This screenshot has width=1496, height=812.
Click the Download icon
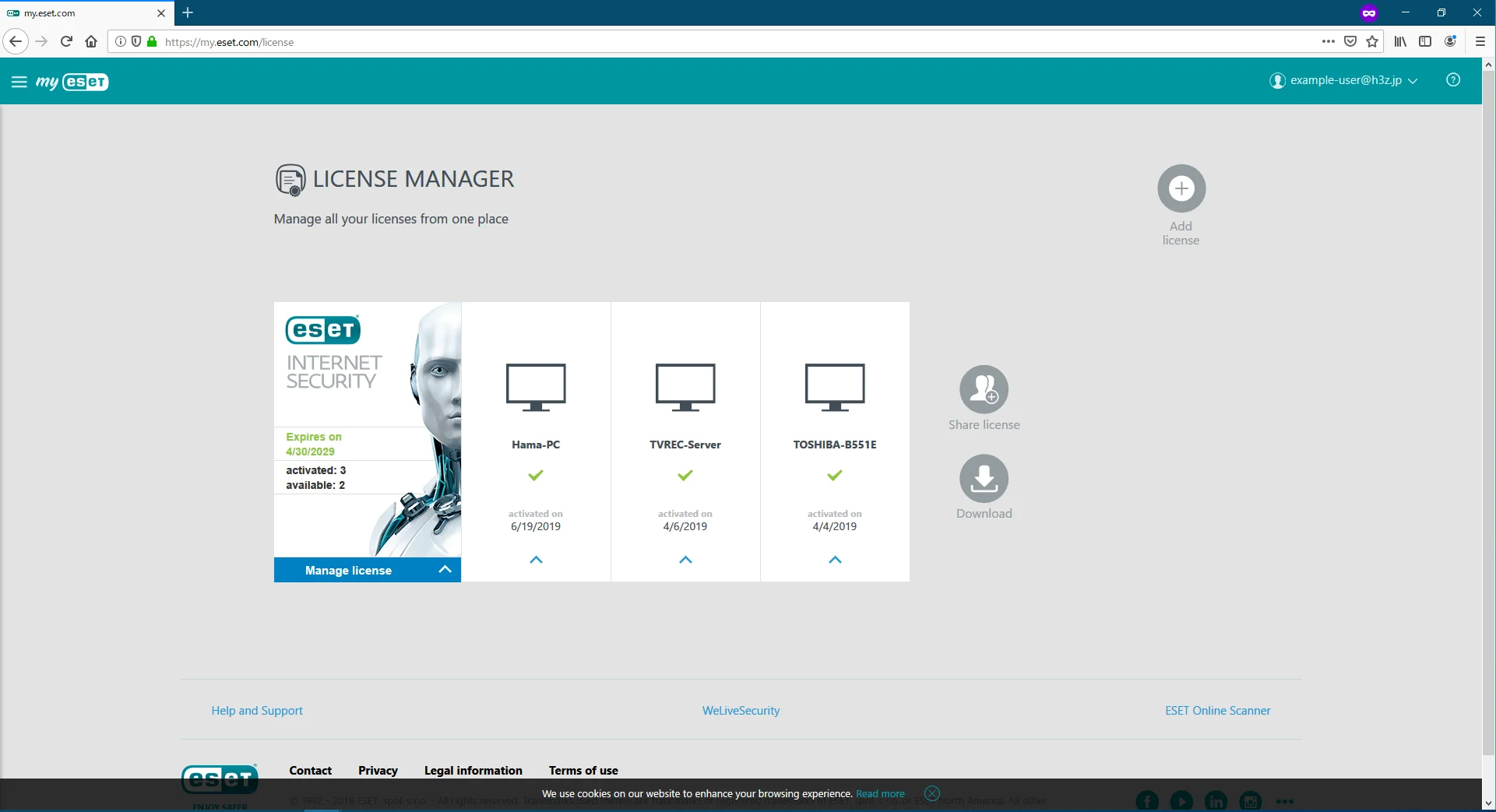(984, 478)
